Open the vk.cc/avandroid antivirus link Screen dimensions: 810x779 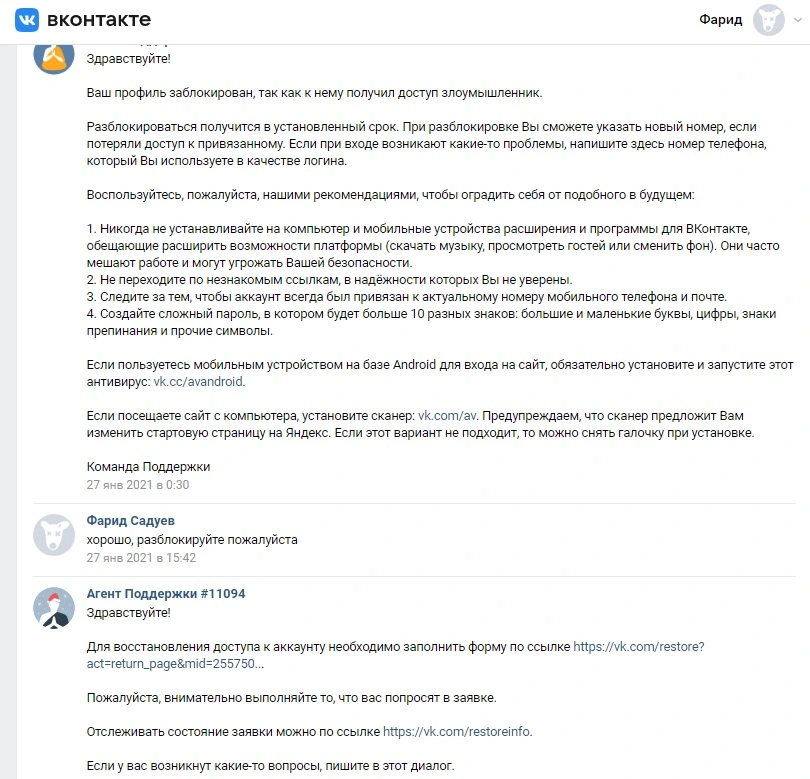click(x=198, y=382)
